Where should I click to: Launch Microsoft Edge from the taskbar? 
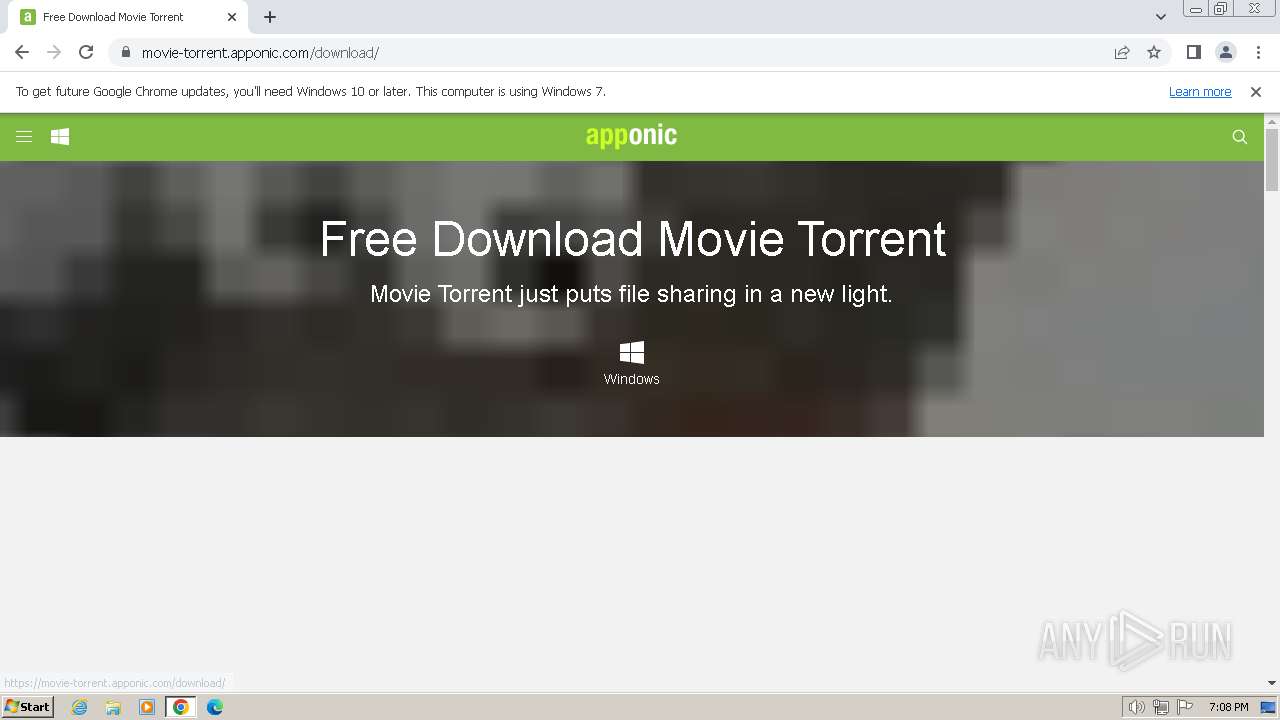click(x=215, y=707)
